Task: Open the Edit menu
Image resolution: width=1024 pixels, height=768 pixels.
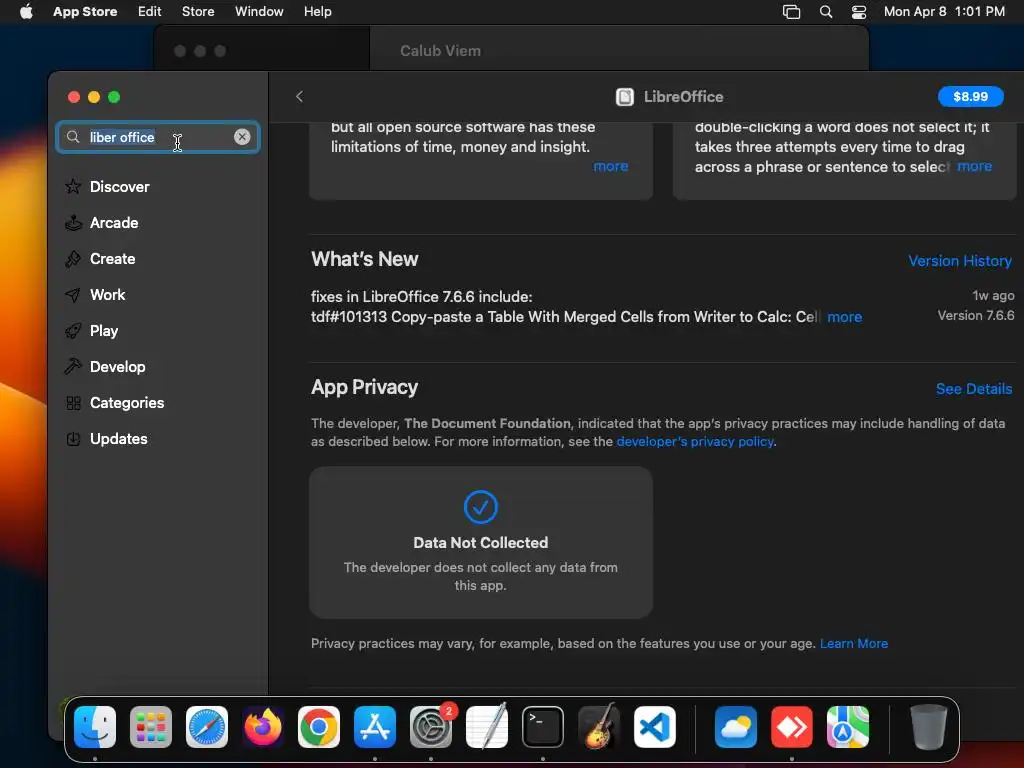Action: [150, 11]
